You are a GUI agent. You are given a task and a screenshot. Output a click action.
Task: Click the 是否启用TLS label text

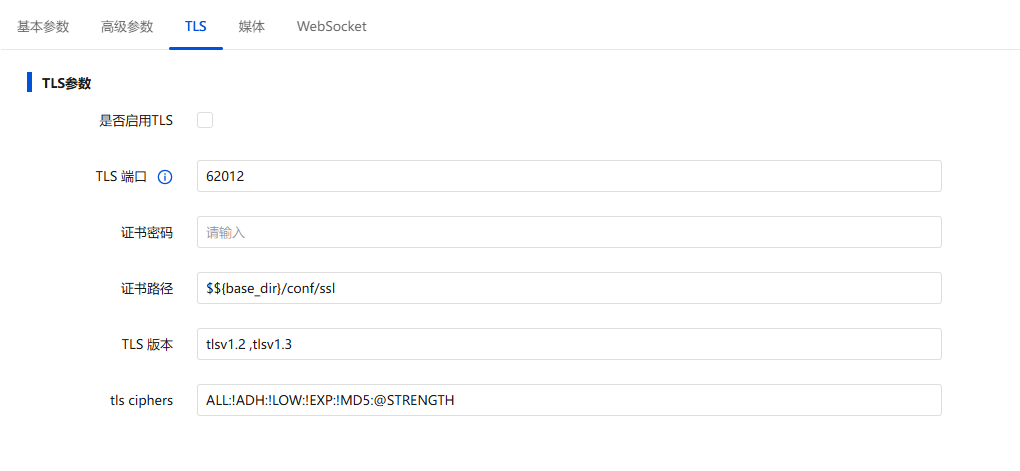click(136, 121)
